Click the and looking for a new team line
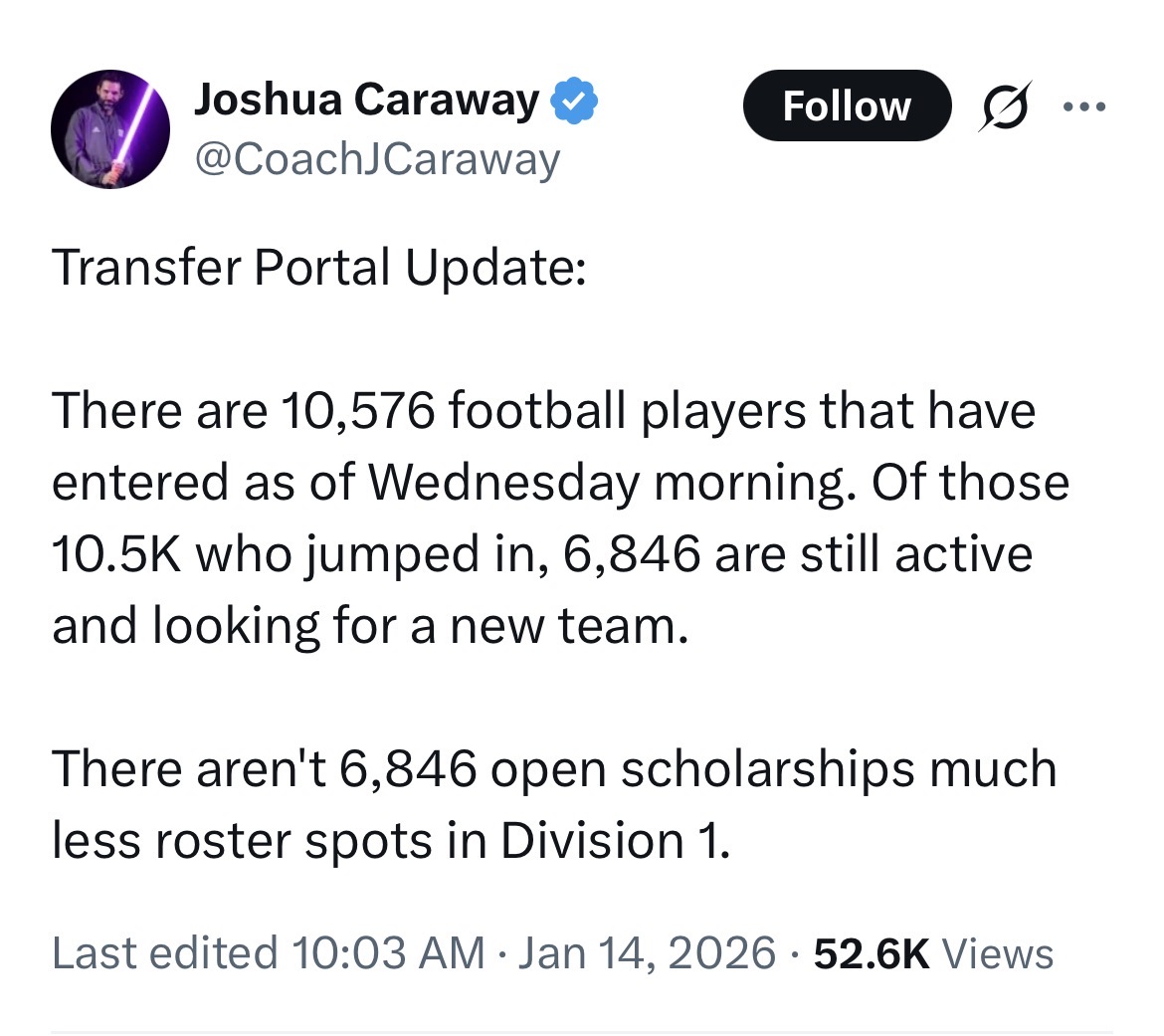 click(370, 625)
